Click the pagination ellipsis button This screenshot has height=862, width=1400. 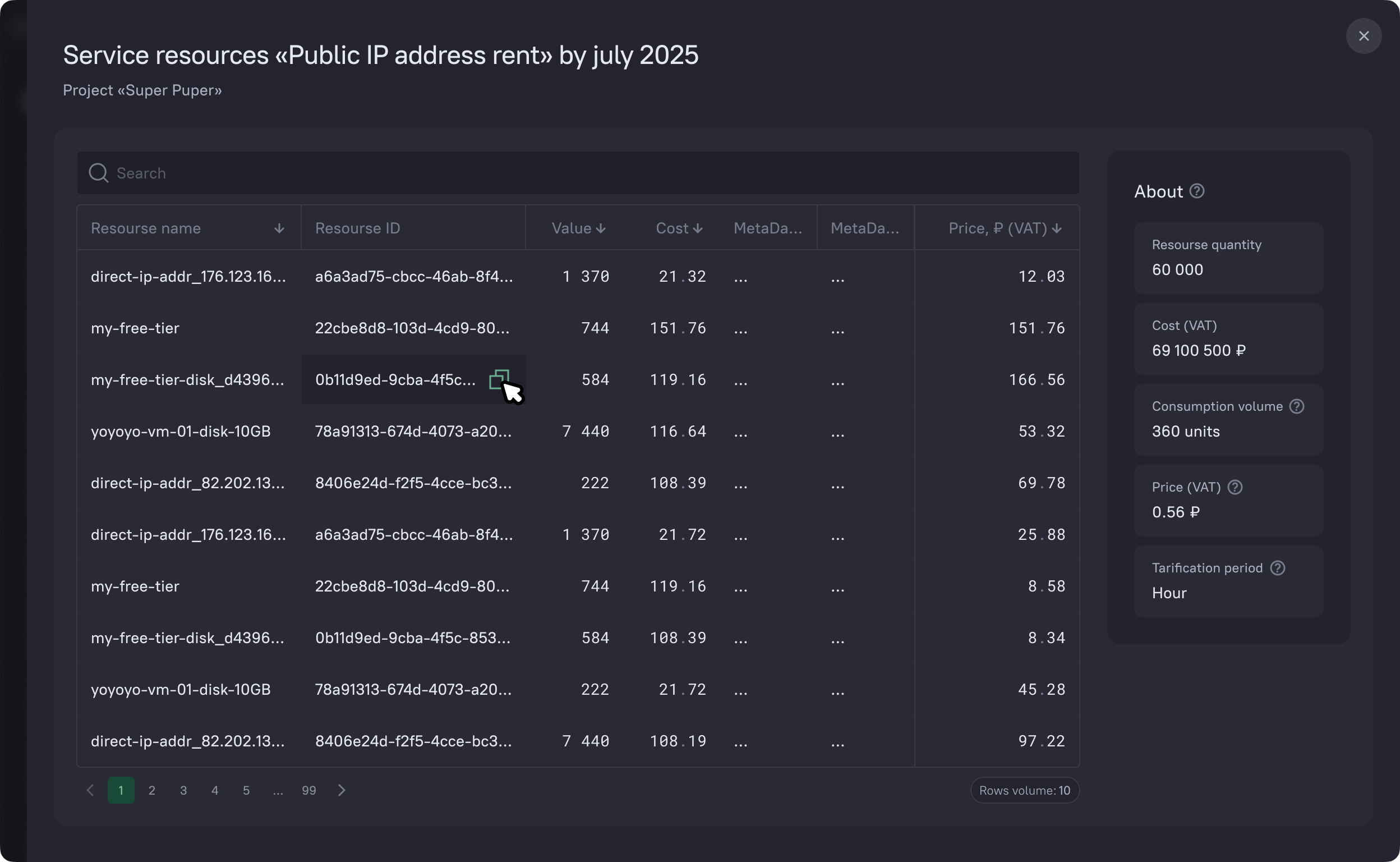(278, 790)
